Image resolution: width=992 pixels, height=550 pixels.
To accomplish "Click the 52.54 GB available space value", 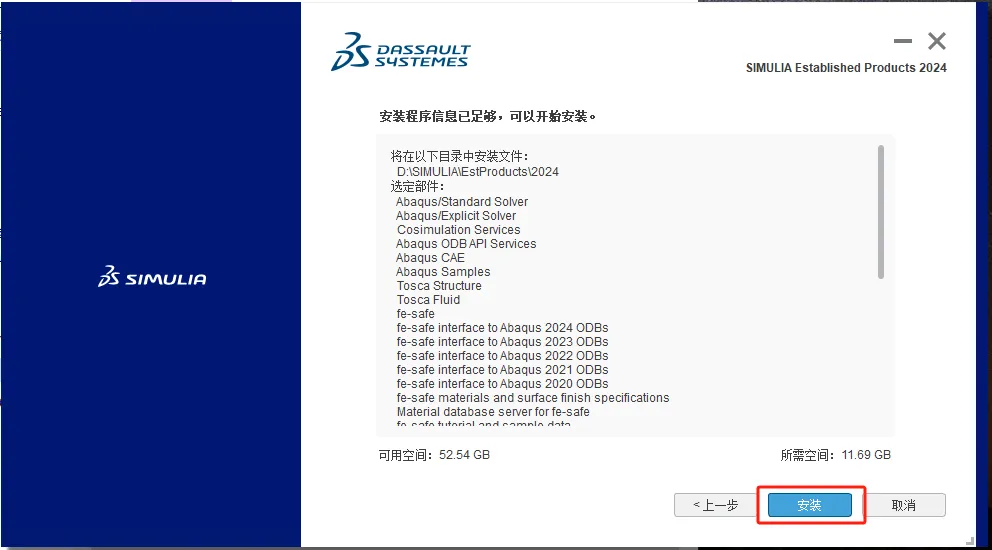I will (x=464, y=454).
